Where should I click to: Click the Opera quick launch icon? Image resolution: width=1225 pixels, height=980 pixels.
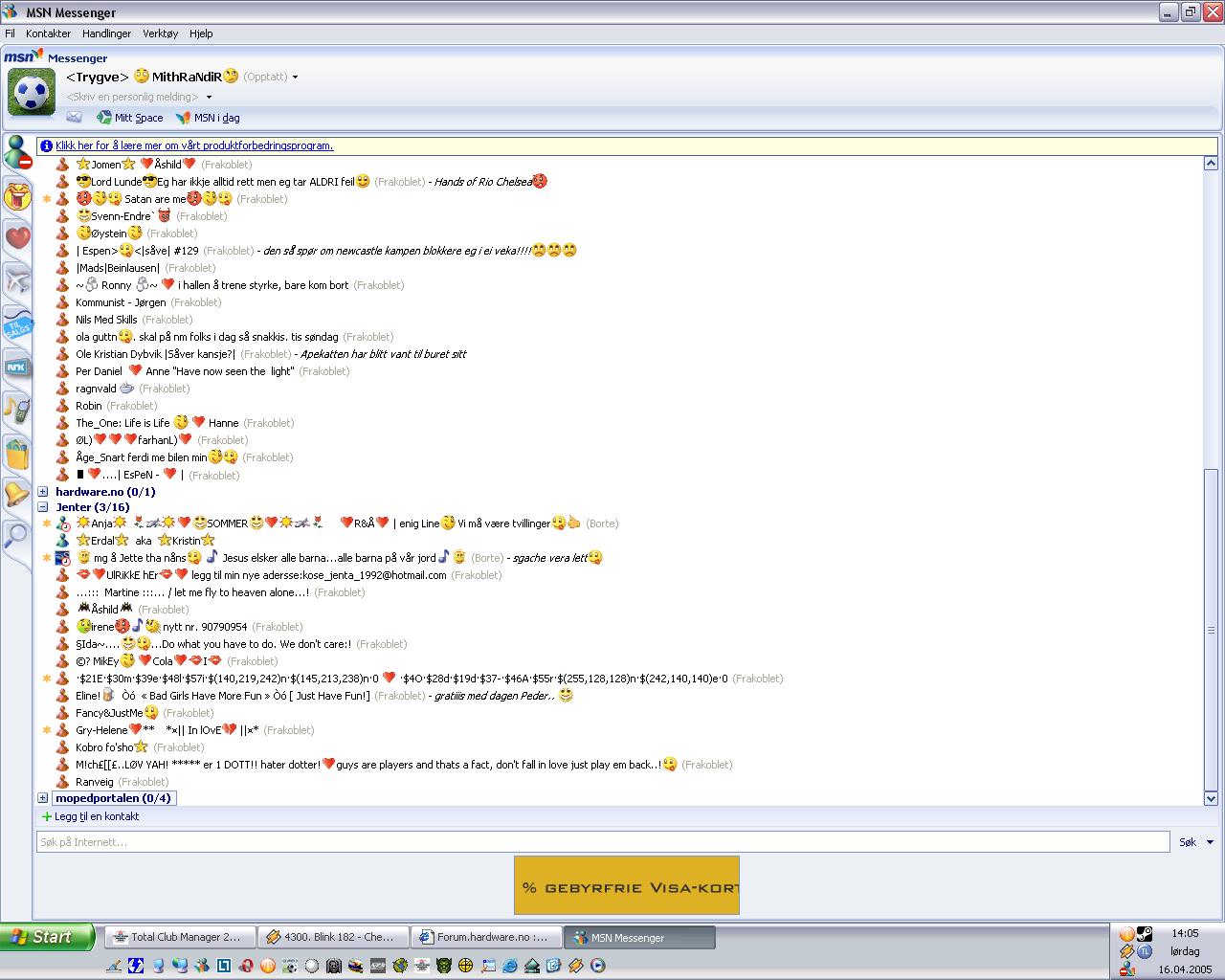(x=245, y=966)
